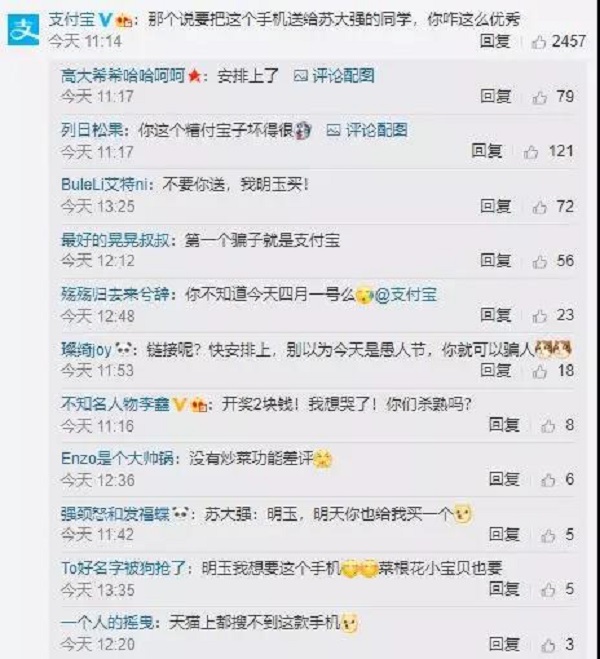Open 评论配图 image in 高大希希哈哈呵呵's comment
The width and height of the screenshot is (600, 659).
(x=334, y=76)
